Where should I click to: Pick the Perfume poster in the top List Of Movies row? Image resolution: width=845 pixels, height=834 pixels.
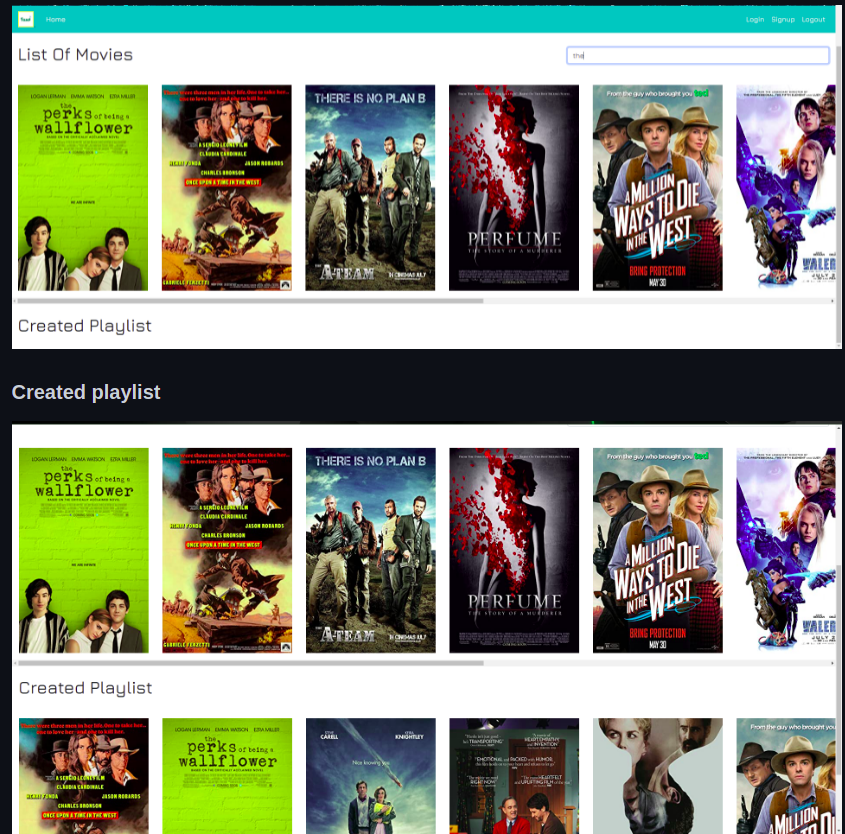pos(514,187)
